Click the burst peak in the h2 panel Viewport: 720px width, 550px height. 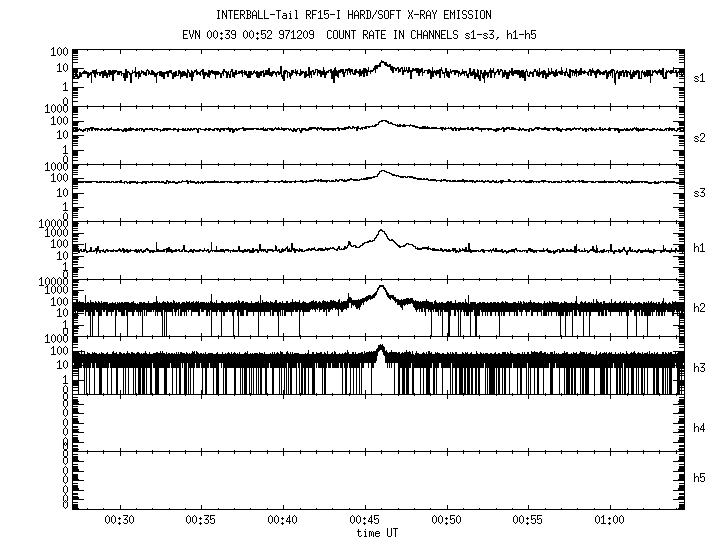[381, 288]
